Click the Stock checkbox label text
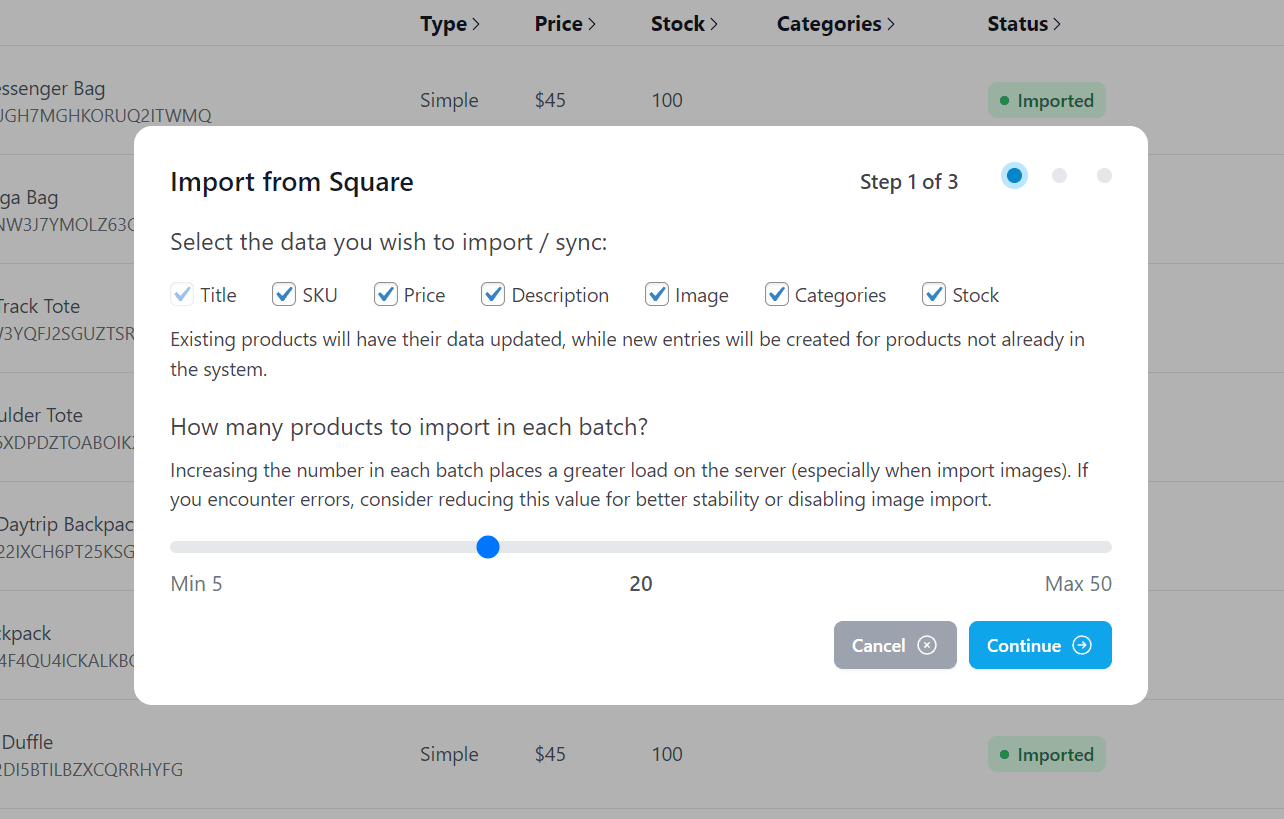The image size is (1284, 819). tap(976, 295)
